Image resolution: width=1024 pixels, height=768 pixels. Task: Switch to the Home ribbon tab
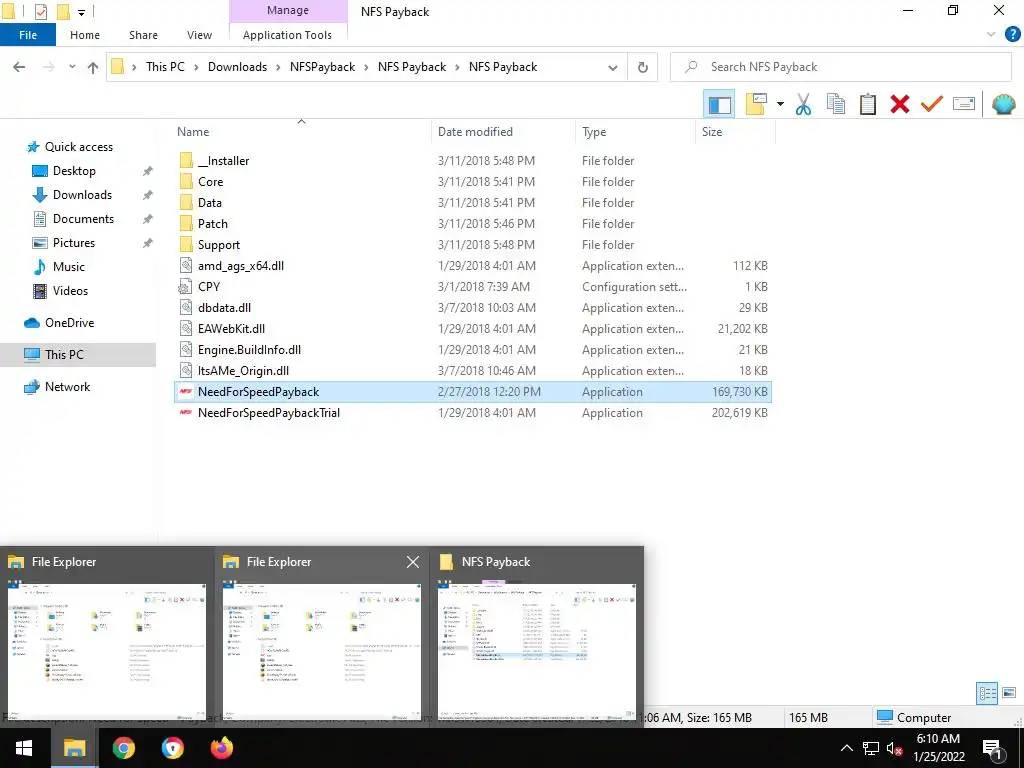pos(85,35)
